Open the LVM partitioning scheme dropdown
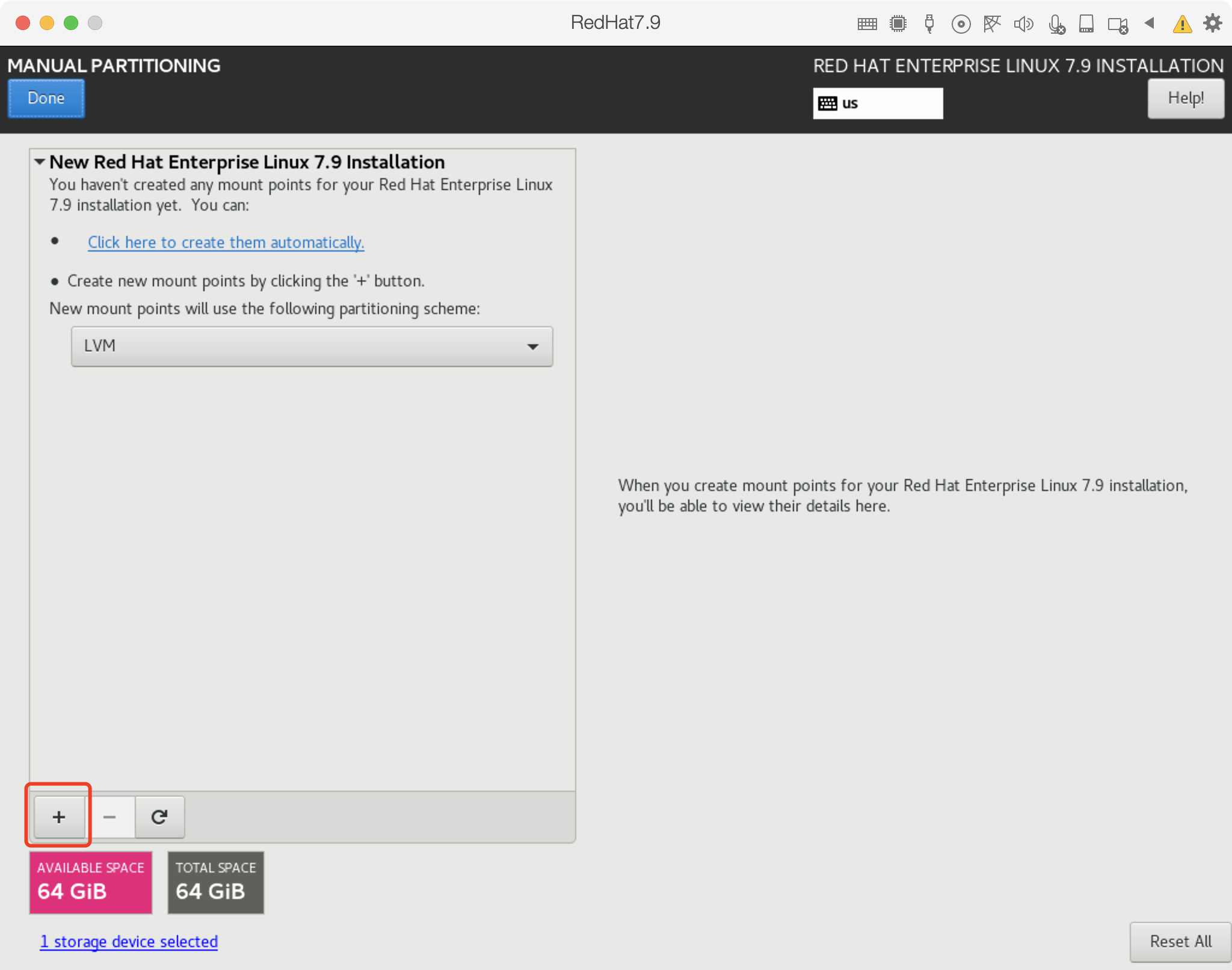Screen dimensions: 1232x970 click(x=312, y=346)
